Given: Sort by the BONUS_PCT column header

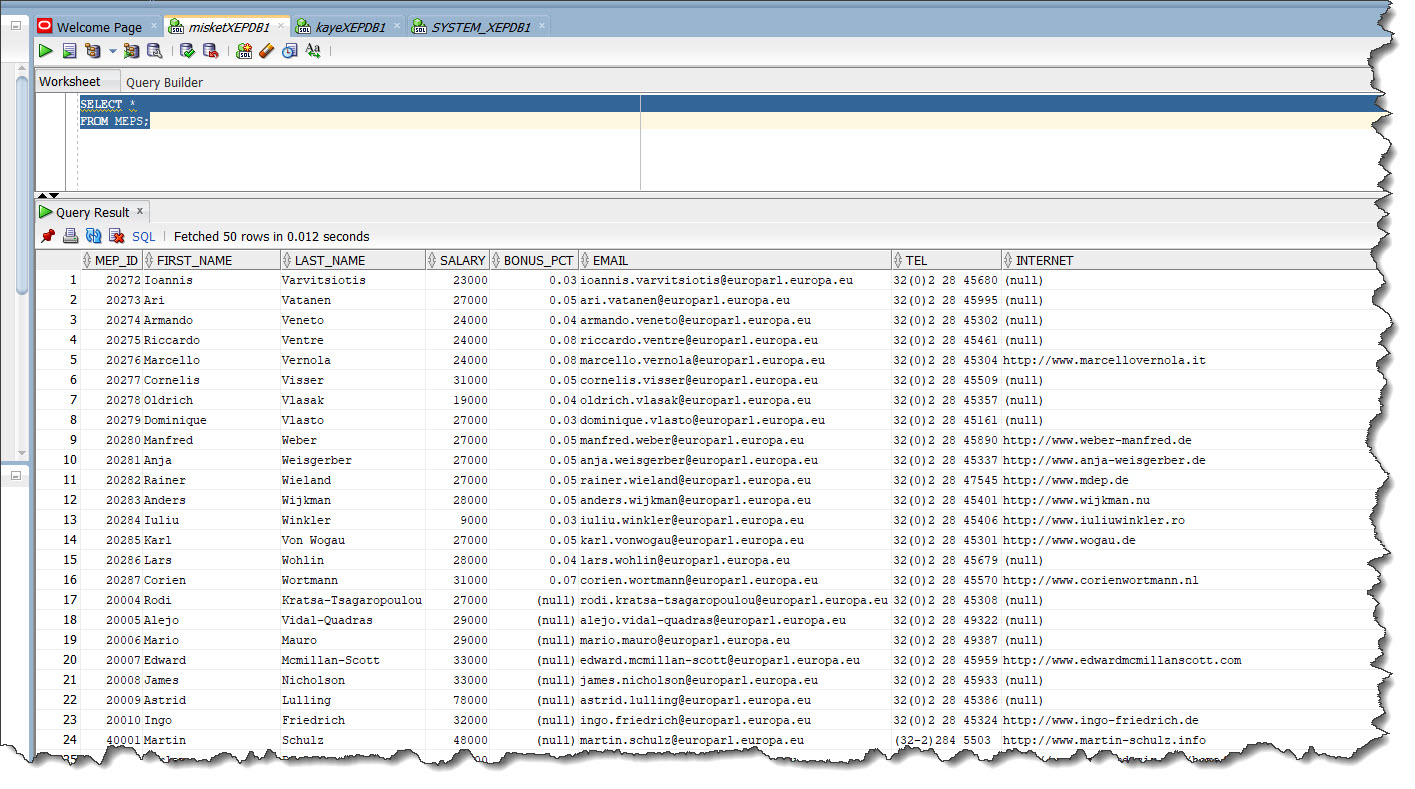Looking at the screenshot, I should tap(533, 260).
